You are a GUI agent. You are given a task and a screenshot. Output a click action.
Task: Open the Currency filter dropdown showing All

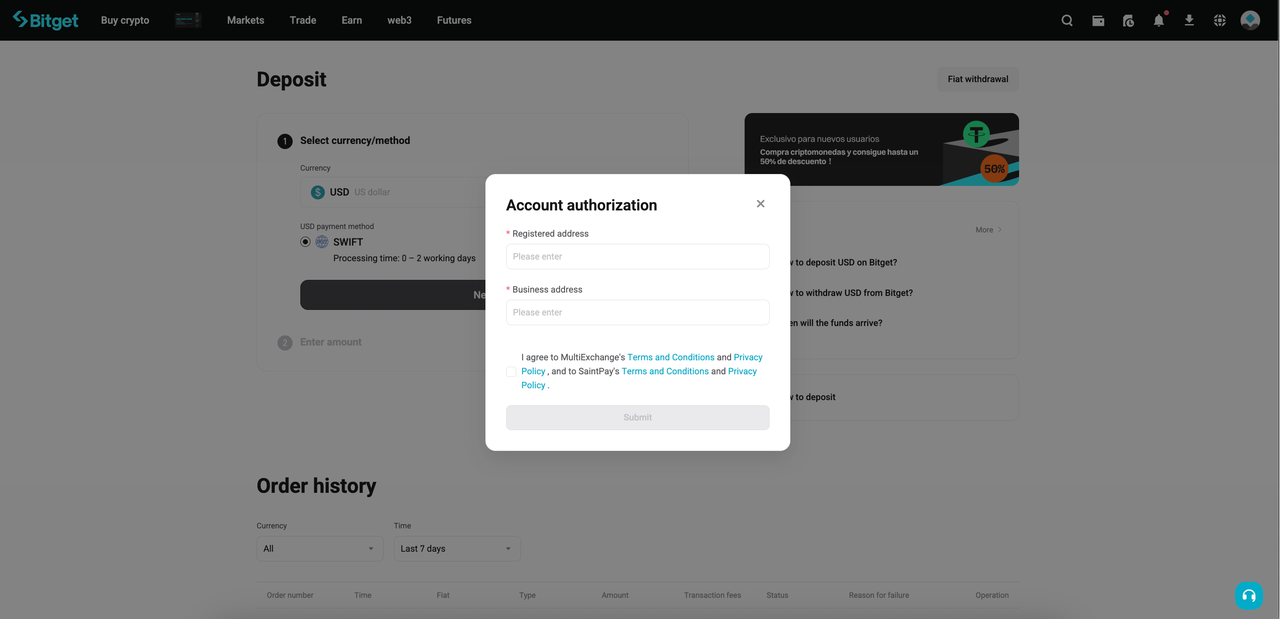coord(318,548)
